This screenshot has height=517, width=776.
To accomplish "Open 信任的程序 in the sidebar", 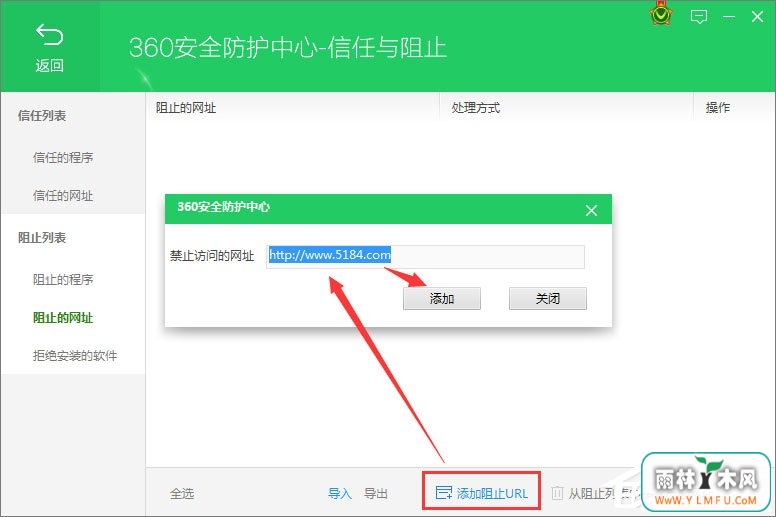I will click(x=63, y=157).
